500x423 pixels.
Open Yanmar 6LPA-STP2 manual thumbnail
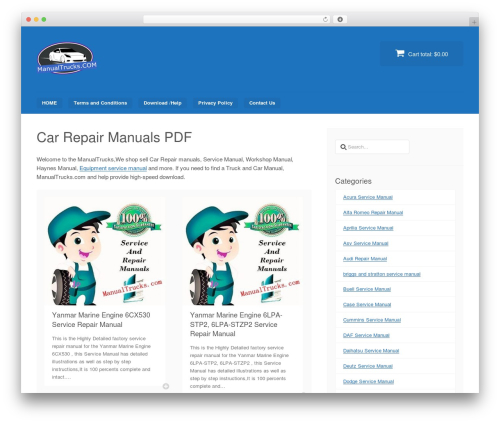pos(242,251)
